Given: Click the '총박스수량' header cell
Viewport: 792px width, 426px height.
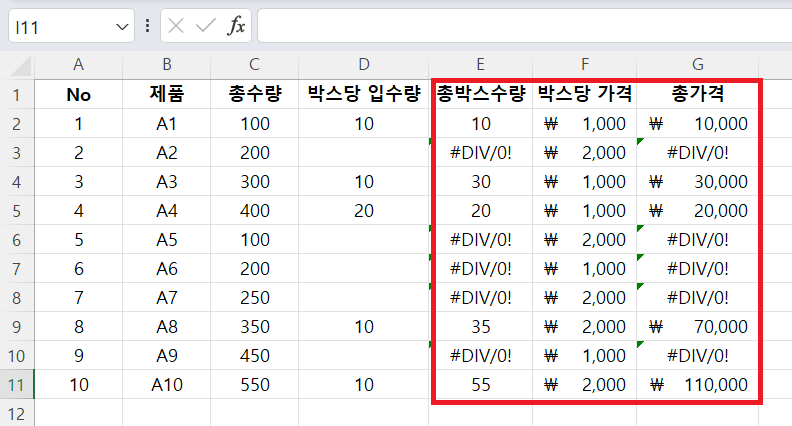Looking at the screenshot, I should pos(480,94).
